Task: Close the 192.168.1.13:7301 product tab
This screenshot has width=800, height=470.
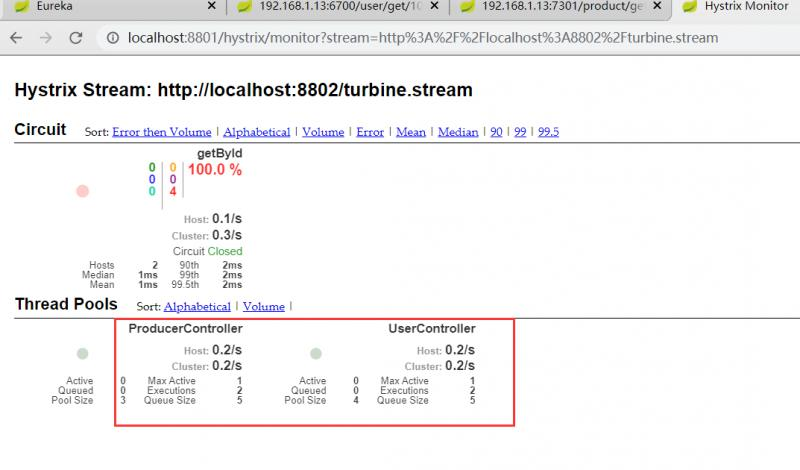Action: click(x=657, y=6)
